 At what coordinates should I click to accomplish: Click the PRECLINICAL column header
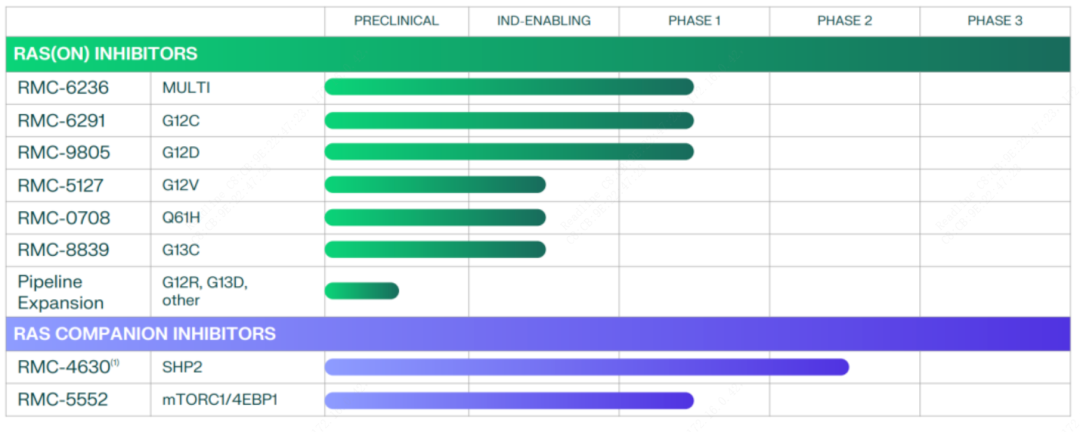(x=396, y=20)
